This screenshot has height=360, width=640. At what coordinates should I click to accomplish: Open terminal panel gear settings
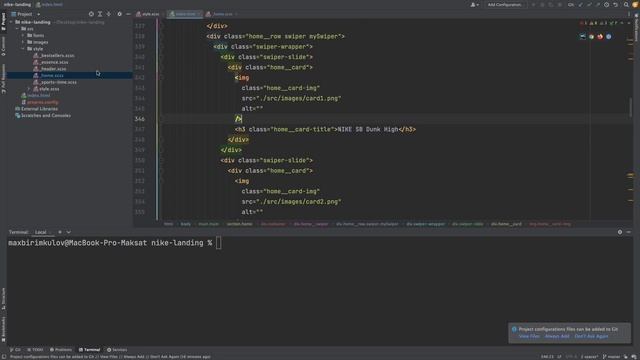(x=620, y=232)
